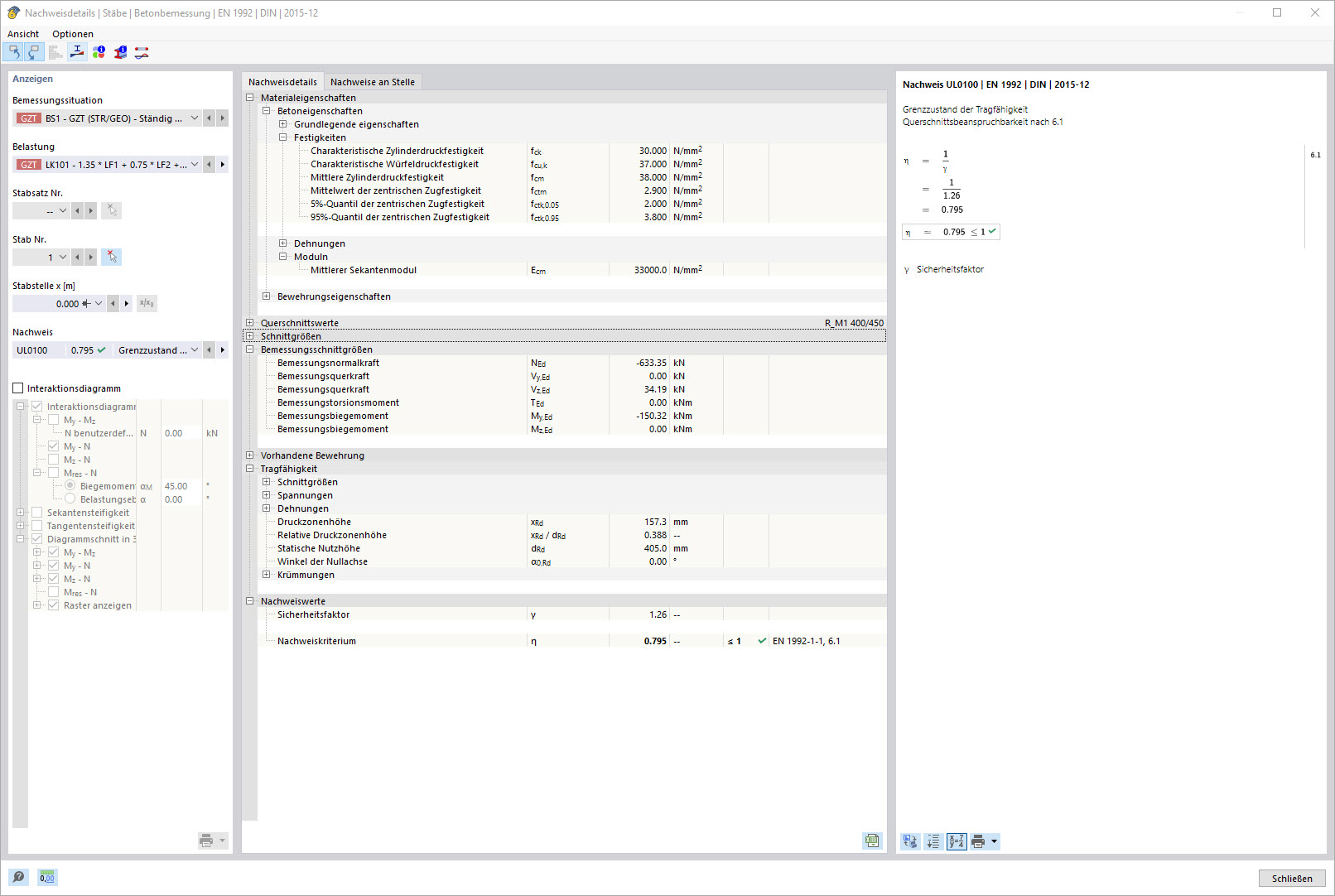Image resolution: width=1335 pixels, height=896 pixels.
Task: Go to next Bemessungssituation with right arrow
Action: [x=222, y=118]
